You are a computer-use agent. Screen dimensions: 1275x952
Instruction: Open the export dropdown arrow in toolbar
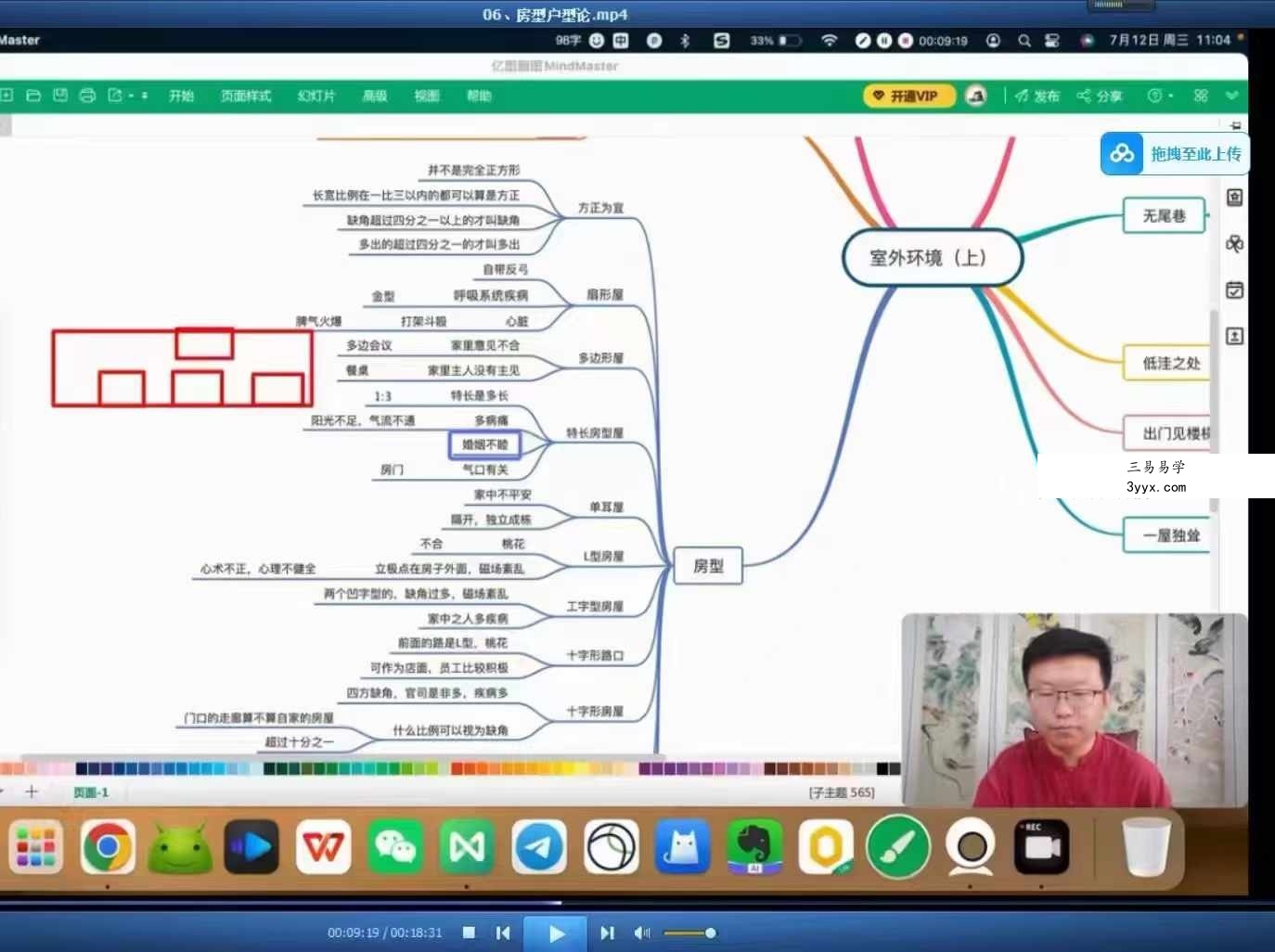click(131, 96)
